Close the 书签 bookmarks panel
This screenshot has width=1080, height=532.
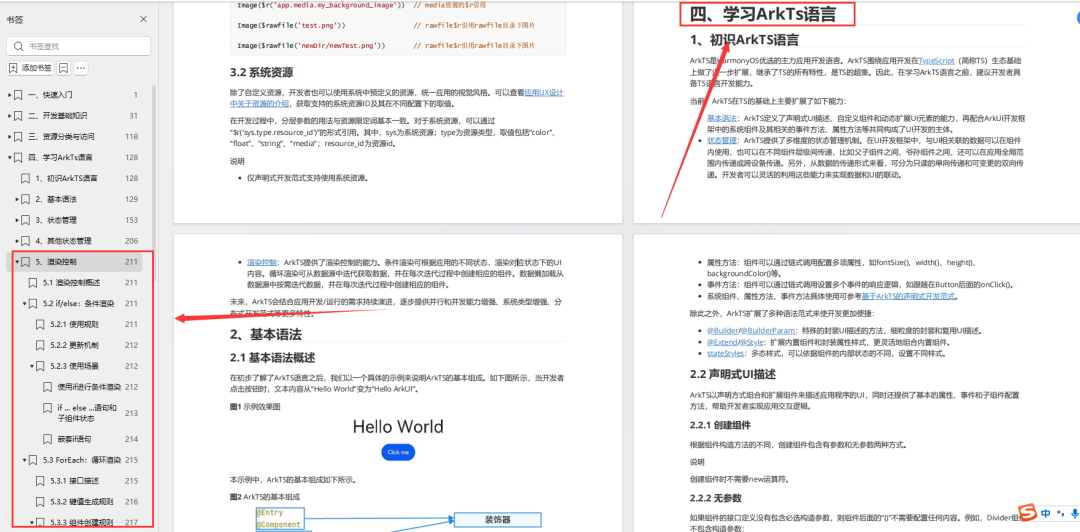tap(143, 19)
